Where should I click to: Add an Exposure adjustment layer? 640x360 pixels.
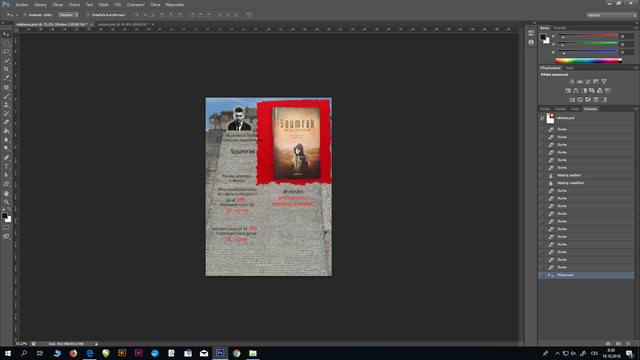[596, 82]
